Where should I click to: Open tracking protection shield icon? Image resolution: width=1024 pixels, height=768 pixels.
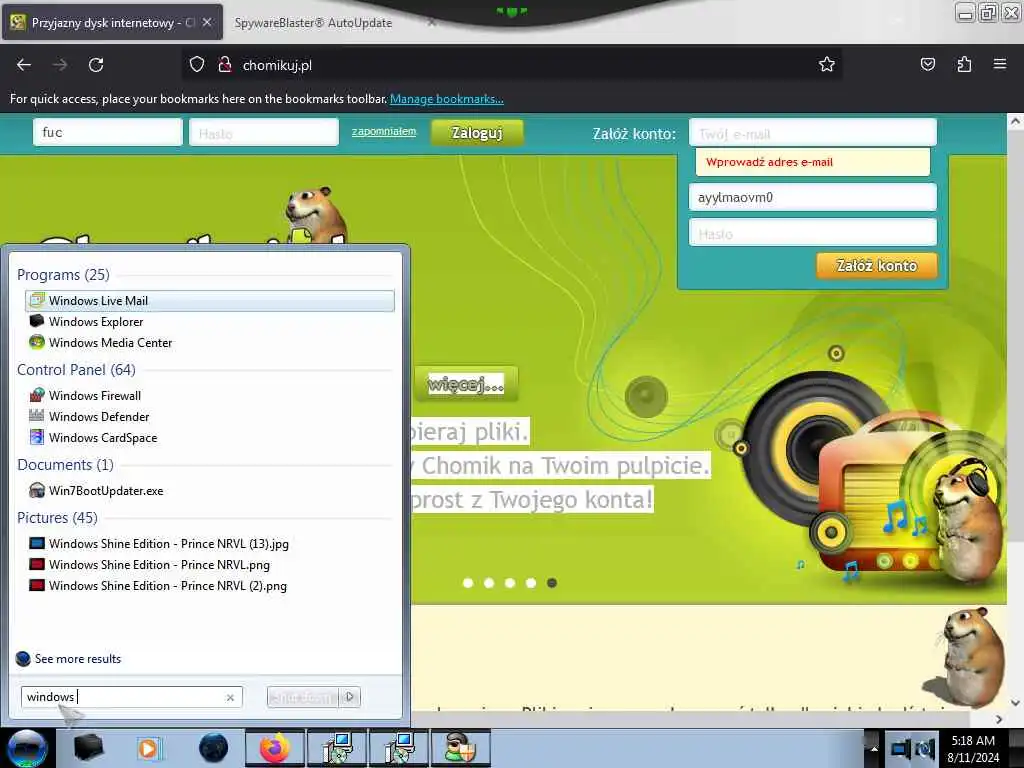197,65
